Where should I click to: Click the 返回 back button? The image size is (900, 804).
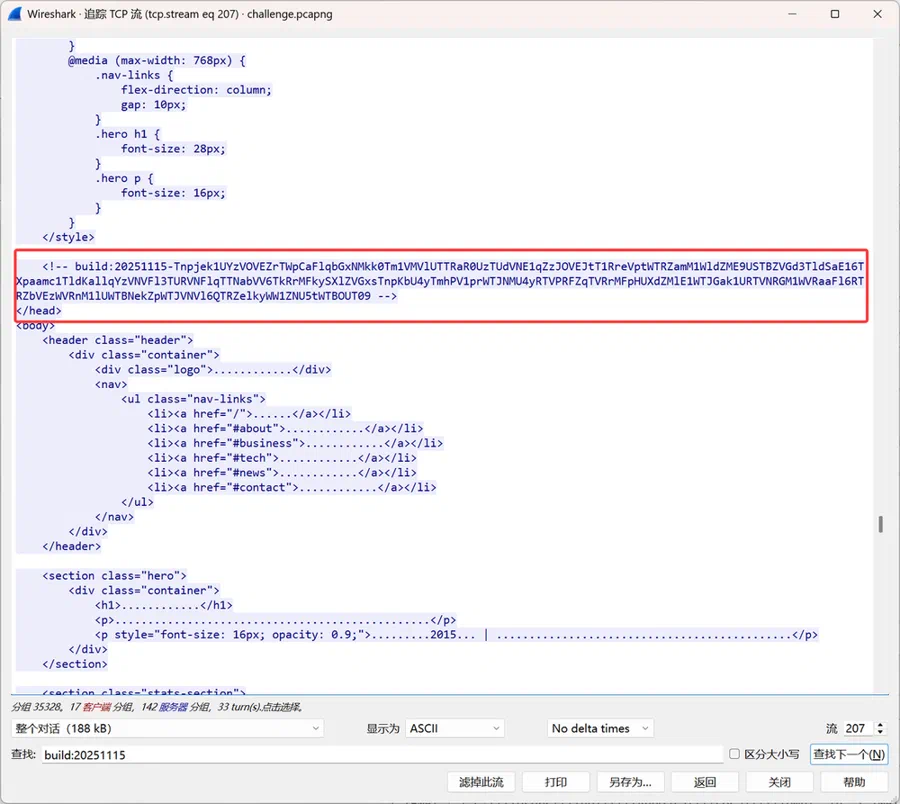point(705,782)
